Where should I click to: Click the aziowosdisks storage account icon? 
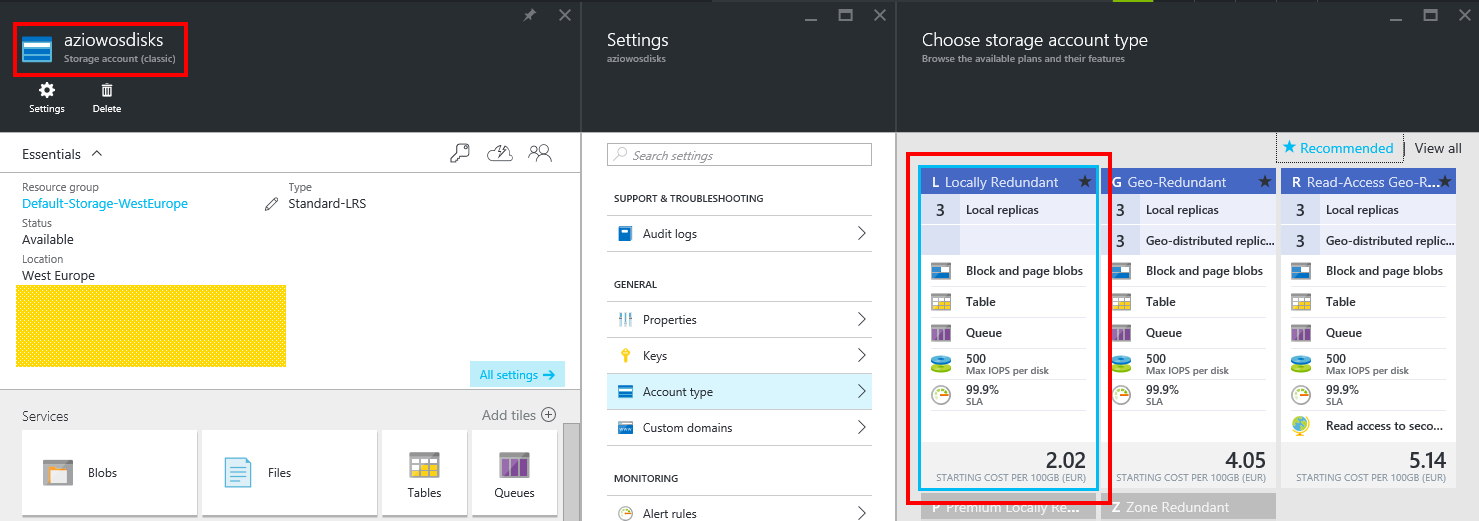pyautogui.click(x=37, y=50)
